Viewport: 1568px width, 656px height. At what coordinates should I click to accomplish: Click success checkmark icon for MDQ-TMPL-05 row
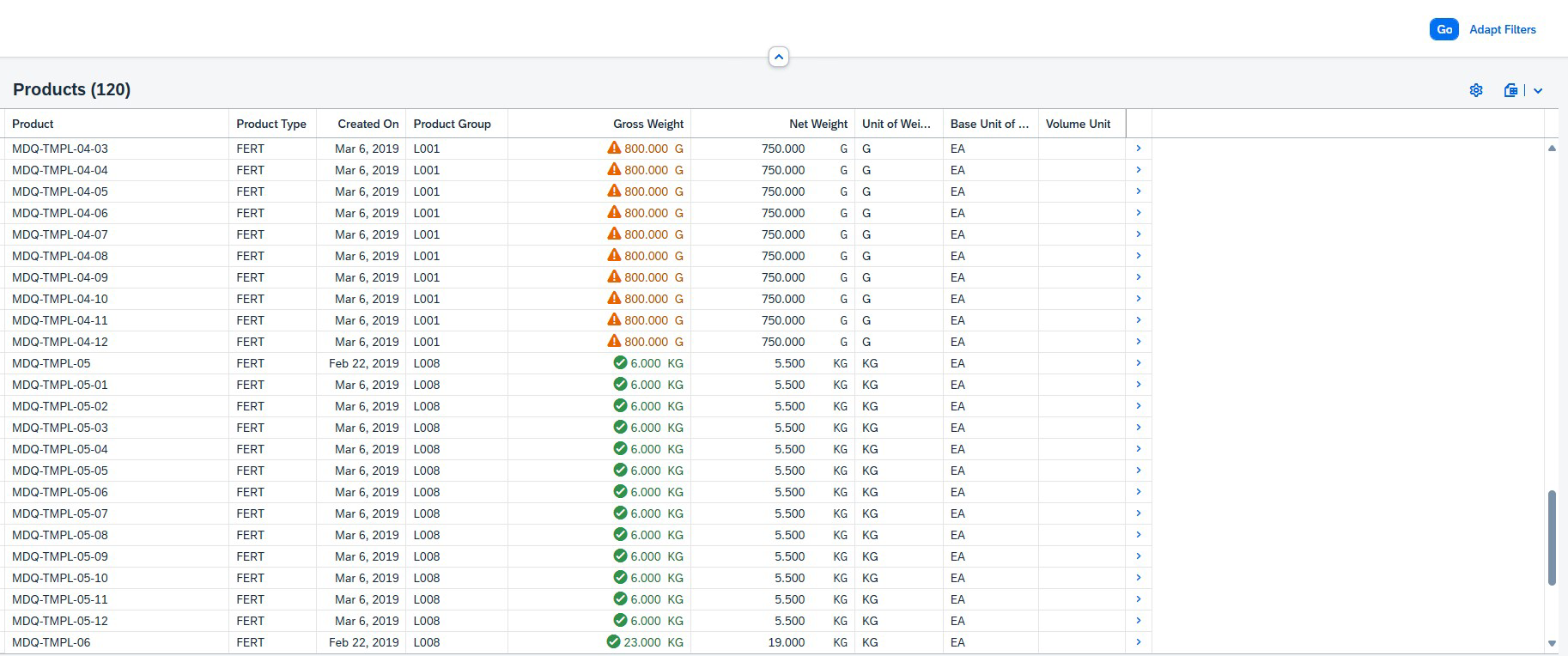tap(620, 362)
